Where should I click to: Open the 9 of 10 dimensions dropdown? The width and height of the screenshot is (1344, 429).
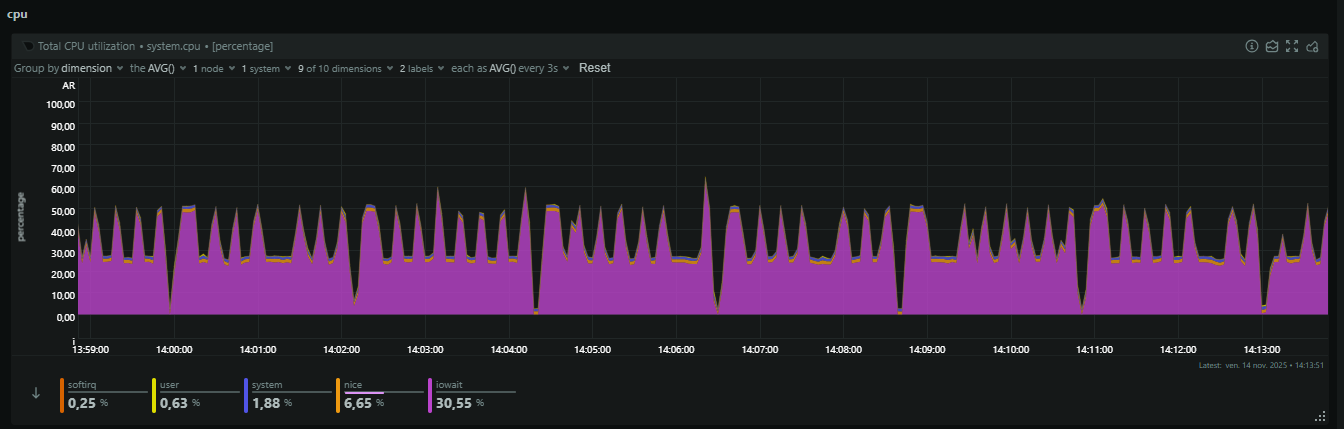tap(345, 68)
